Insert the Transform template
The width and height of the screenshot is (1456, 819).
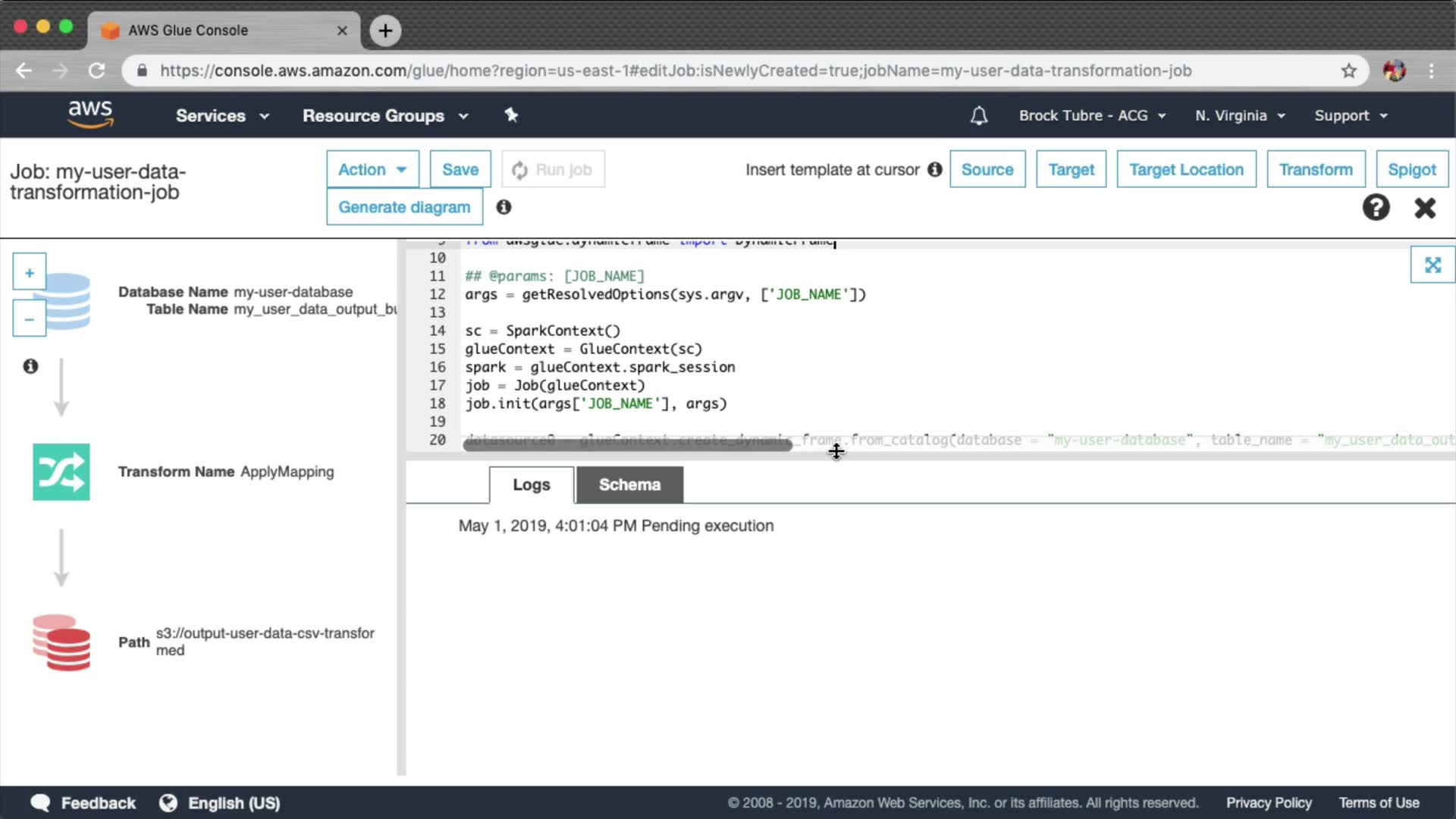1315,169
